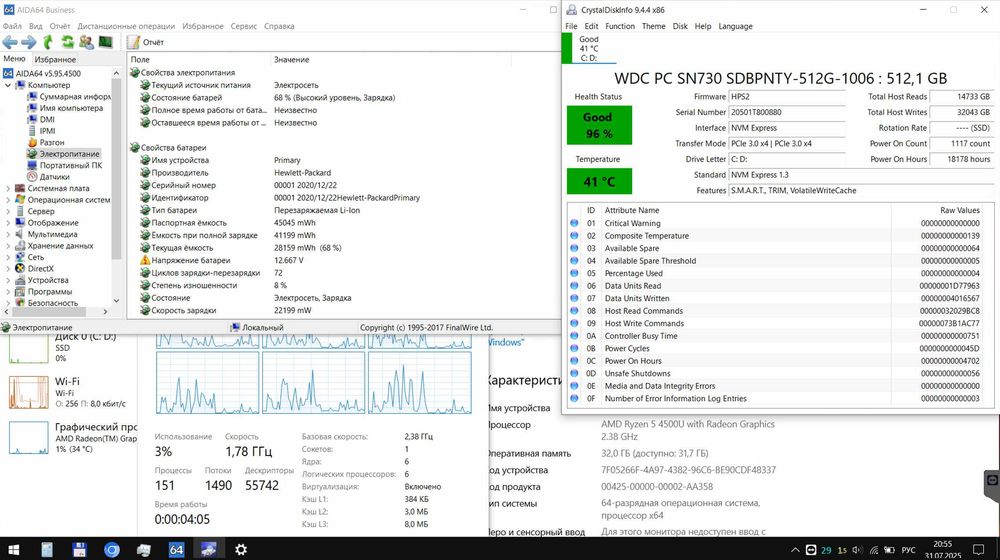Collapse the Компьютер tree node
Viewport: 1000px width, 560px height.
coord(8,85)
